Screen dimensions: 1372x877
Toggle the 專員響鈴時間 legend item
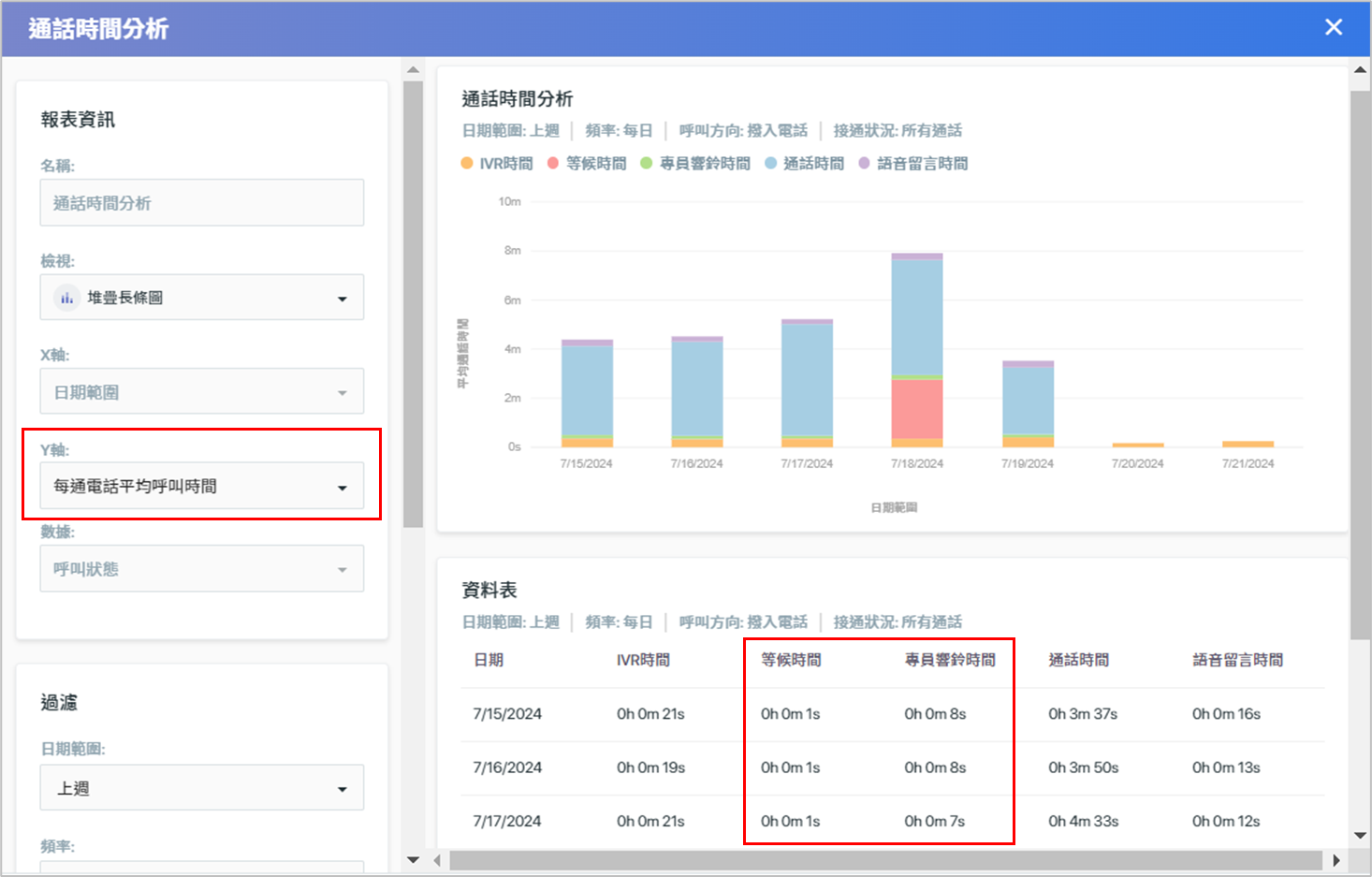click(695, 164)
